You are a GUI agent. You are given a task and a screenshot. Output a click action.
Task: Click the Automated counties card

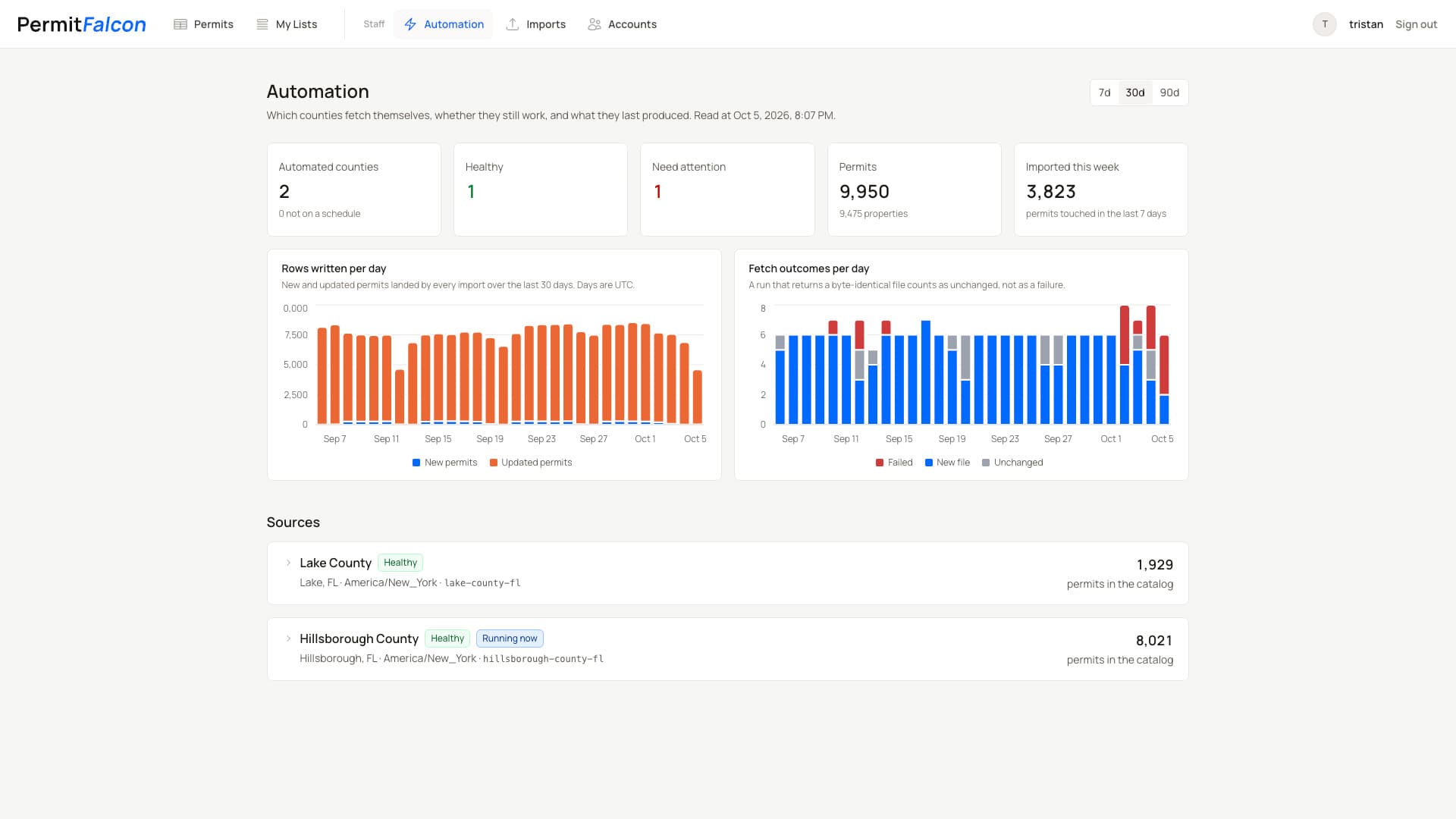pos(354,190)
